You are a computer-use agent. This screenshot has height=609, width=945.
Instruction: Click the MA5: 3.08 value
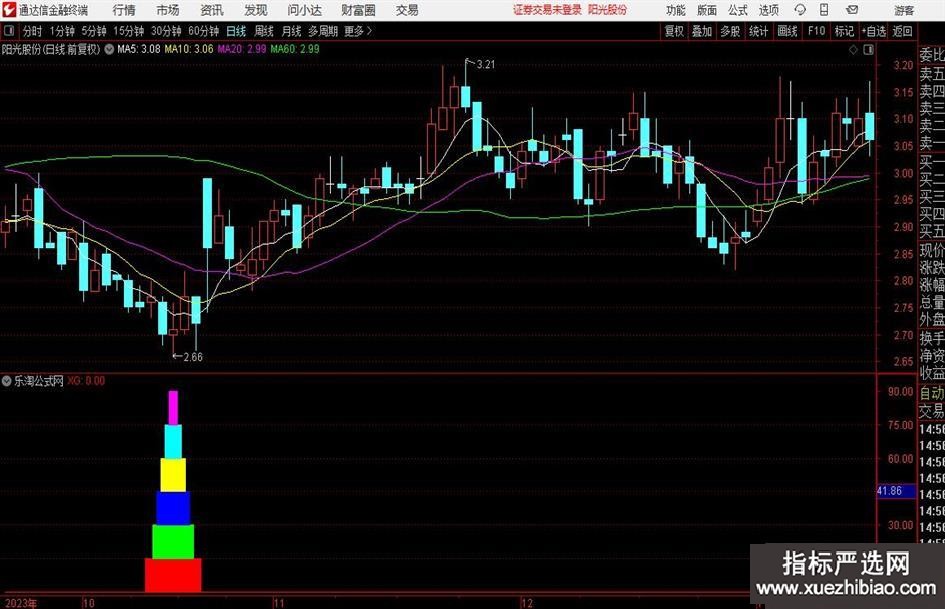[x=139, y=49]
